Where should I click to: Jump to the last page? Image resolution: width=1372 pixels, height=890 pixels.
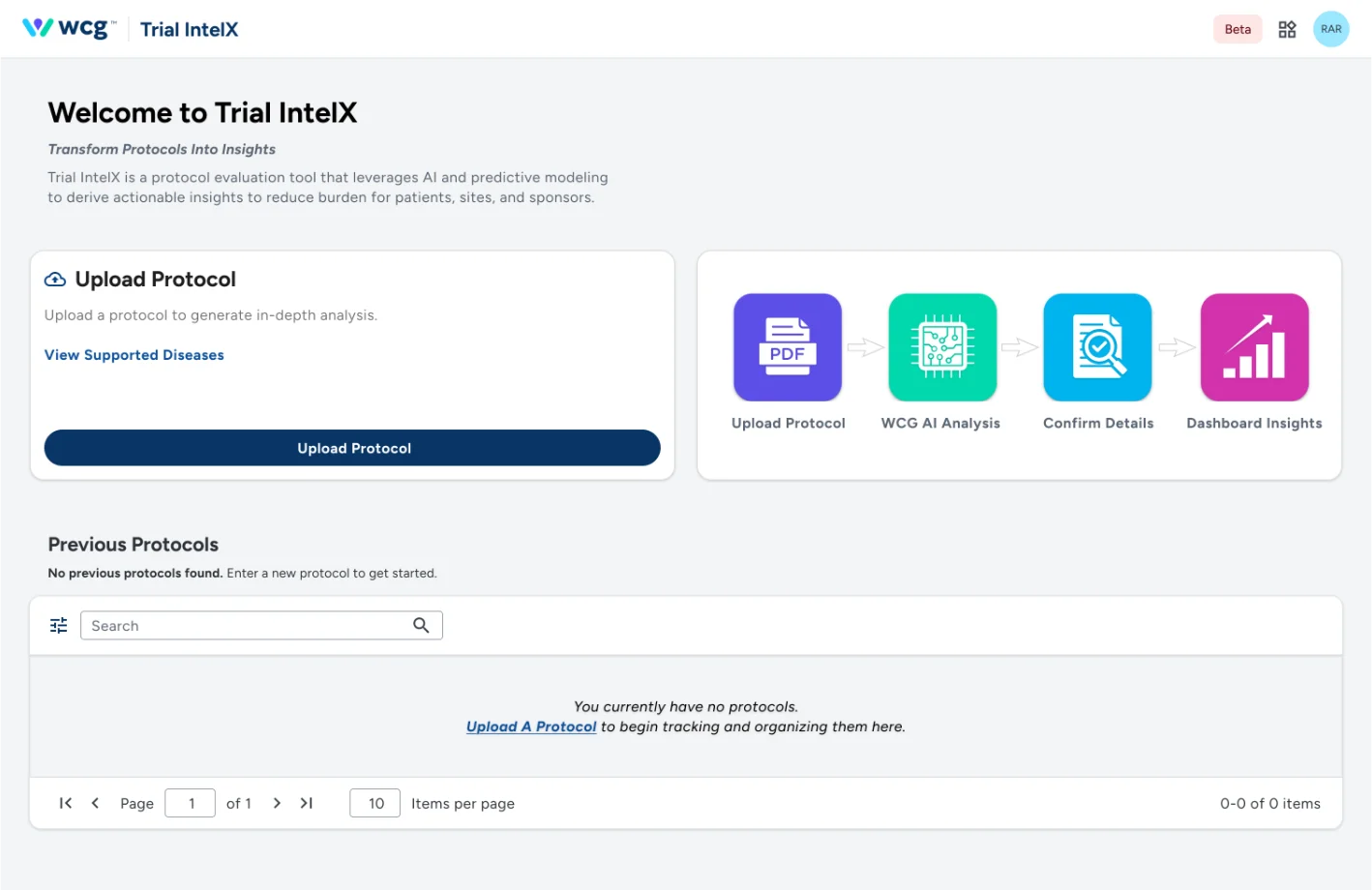pos(306,803)
